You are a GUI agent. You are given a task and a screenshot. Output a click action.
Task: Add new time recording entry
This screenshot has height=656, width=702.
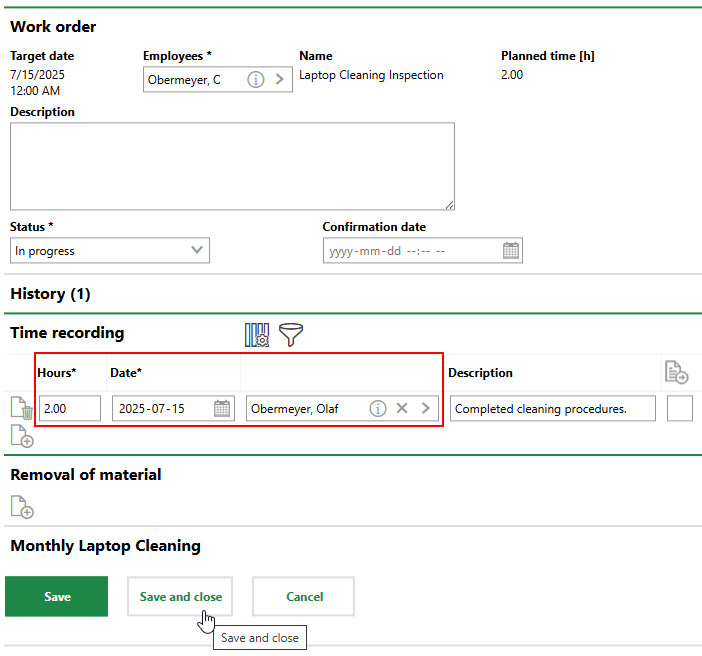click(22, 436)
